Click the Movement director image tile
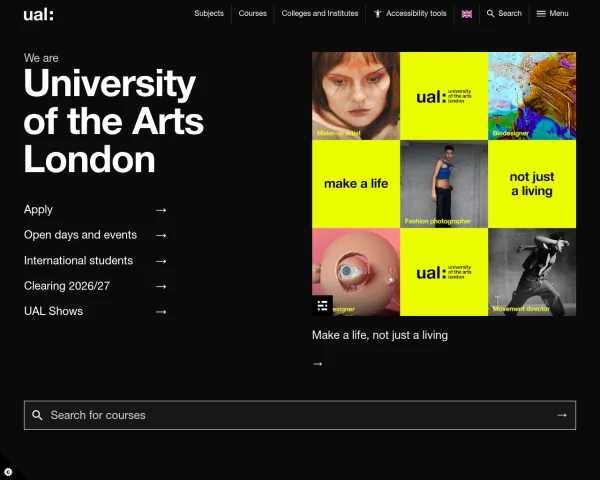This screenshot has height=480, width=600. [x=532, y=272]
